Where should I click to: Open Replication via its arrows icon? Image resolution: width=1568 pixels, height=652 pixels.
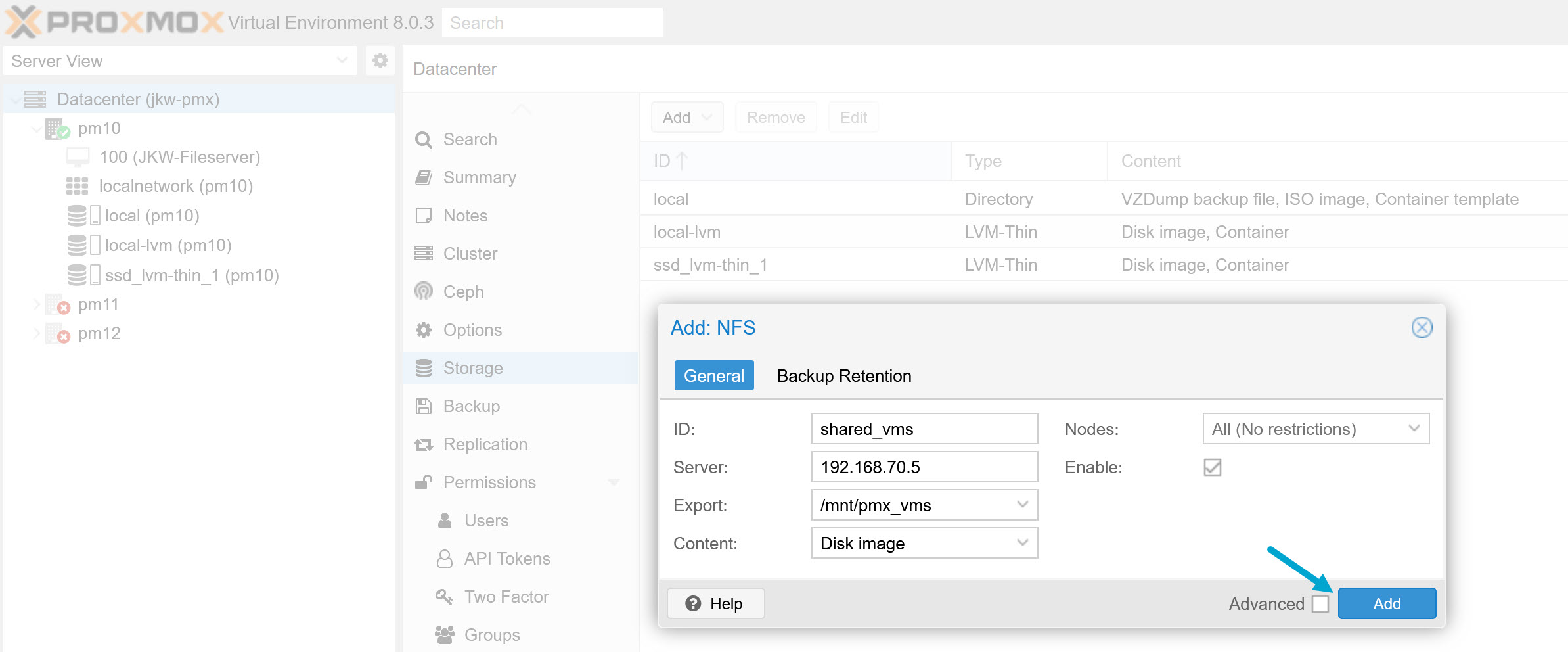424,445
